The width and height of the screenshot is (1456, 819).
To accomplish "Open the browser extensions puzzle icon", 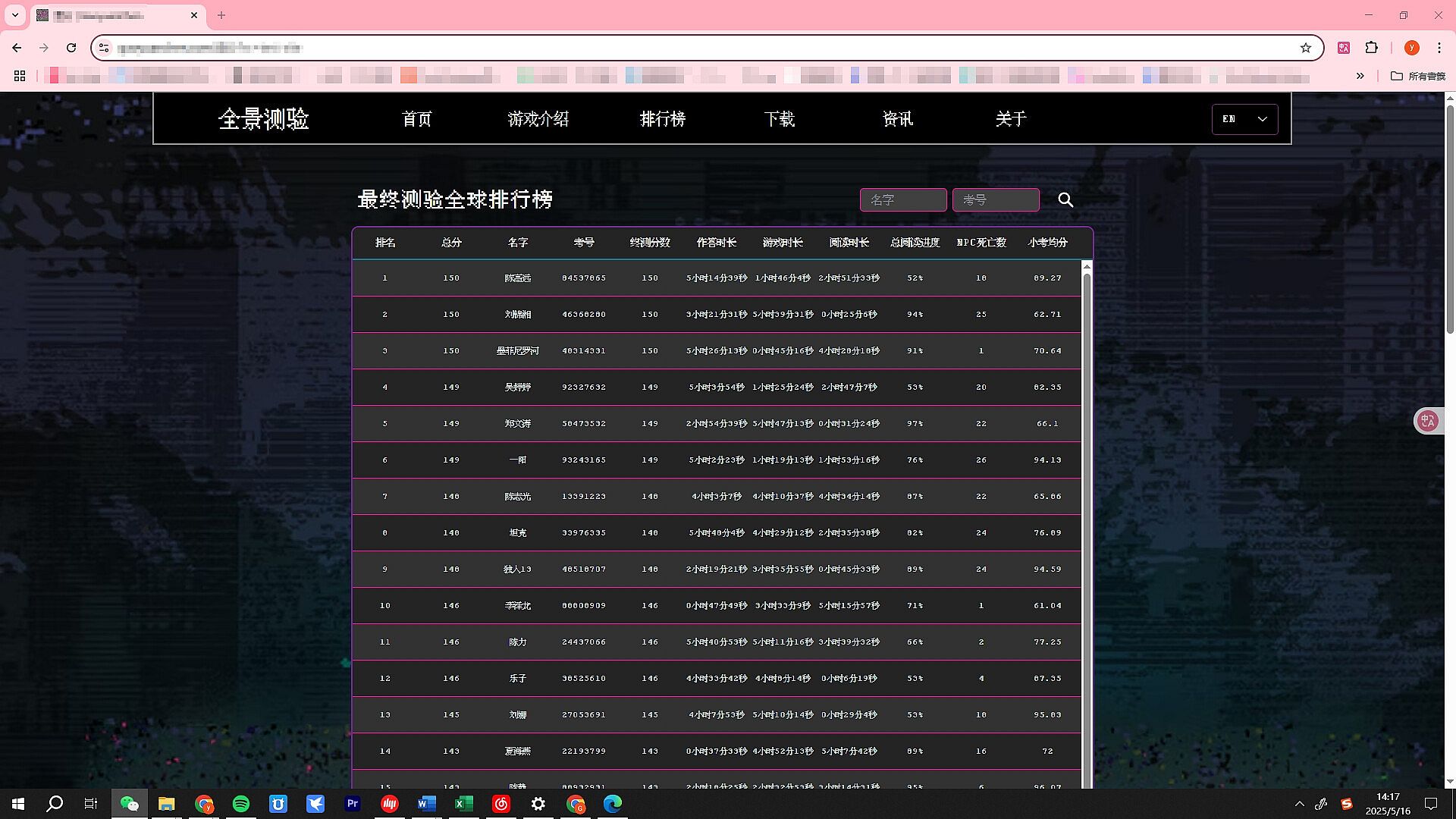I will 1371,48.
